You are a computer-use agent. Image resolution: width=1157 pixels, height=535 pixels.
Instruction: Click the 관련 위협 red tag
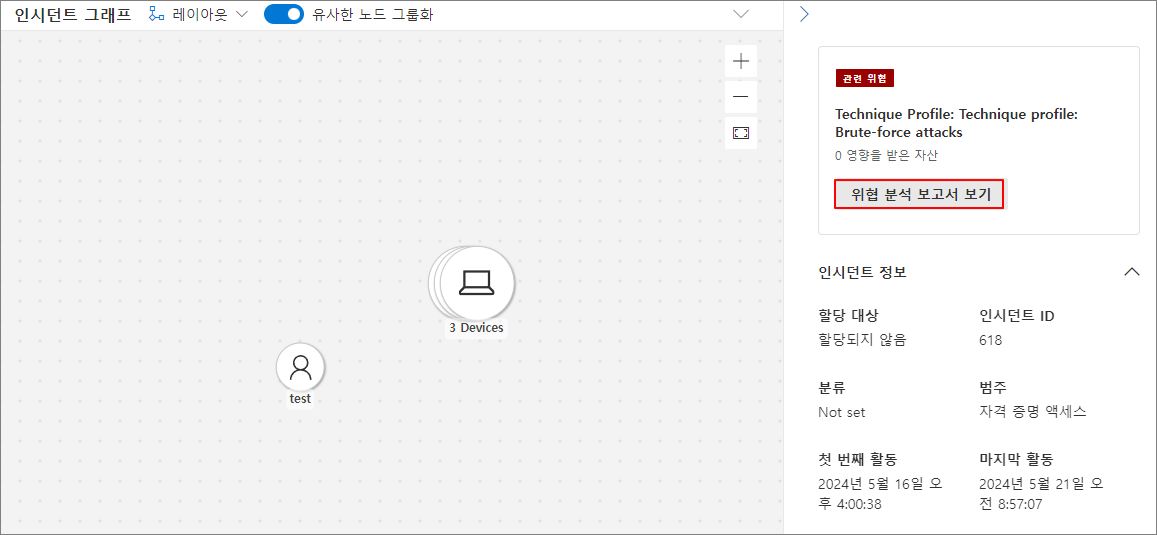pos(865,78)
